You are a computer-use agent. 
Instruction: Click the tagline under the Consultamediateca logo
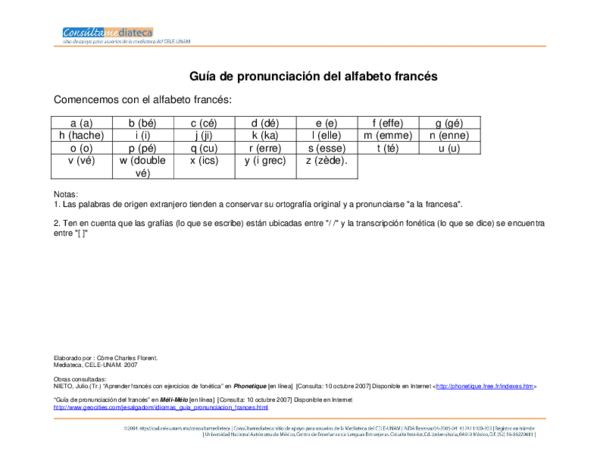coord(125,42)
